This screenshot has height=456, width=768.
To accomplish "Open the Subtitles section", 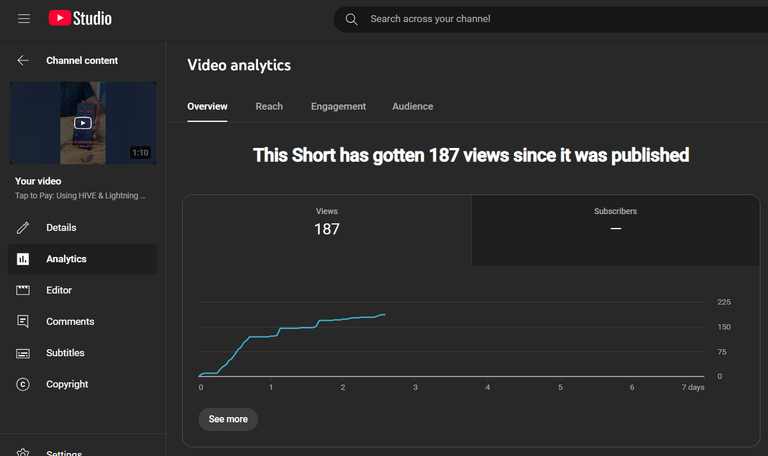I will (83, 353).
